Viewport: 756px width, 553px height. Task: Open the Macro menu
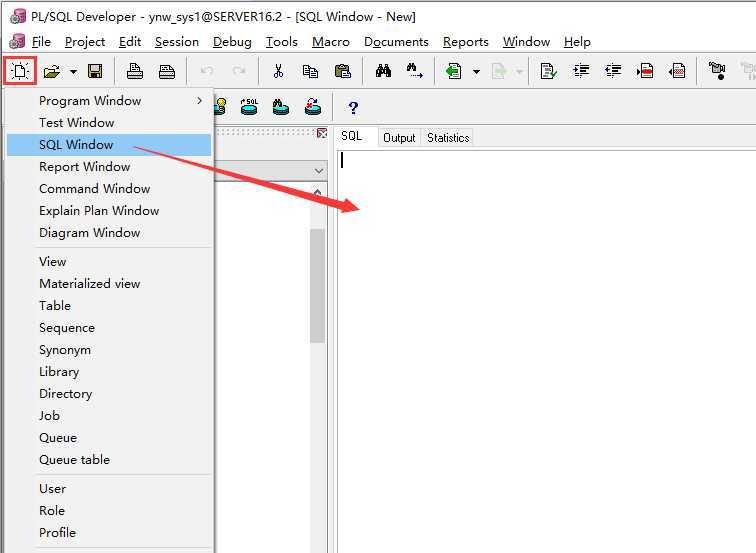pyautogui.click(x=331, y=42)
